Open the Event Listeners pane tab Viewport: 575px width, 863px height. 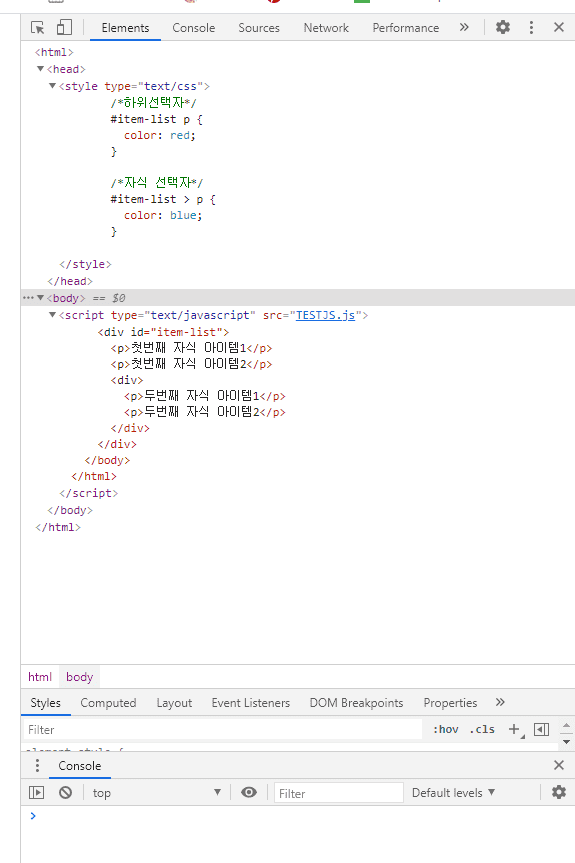[x=251, y=703]
